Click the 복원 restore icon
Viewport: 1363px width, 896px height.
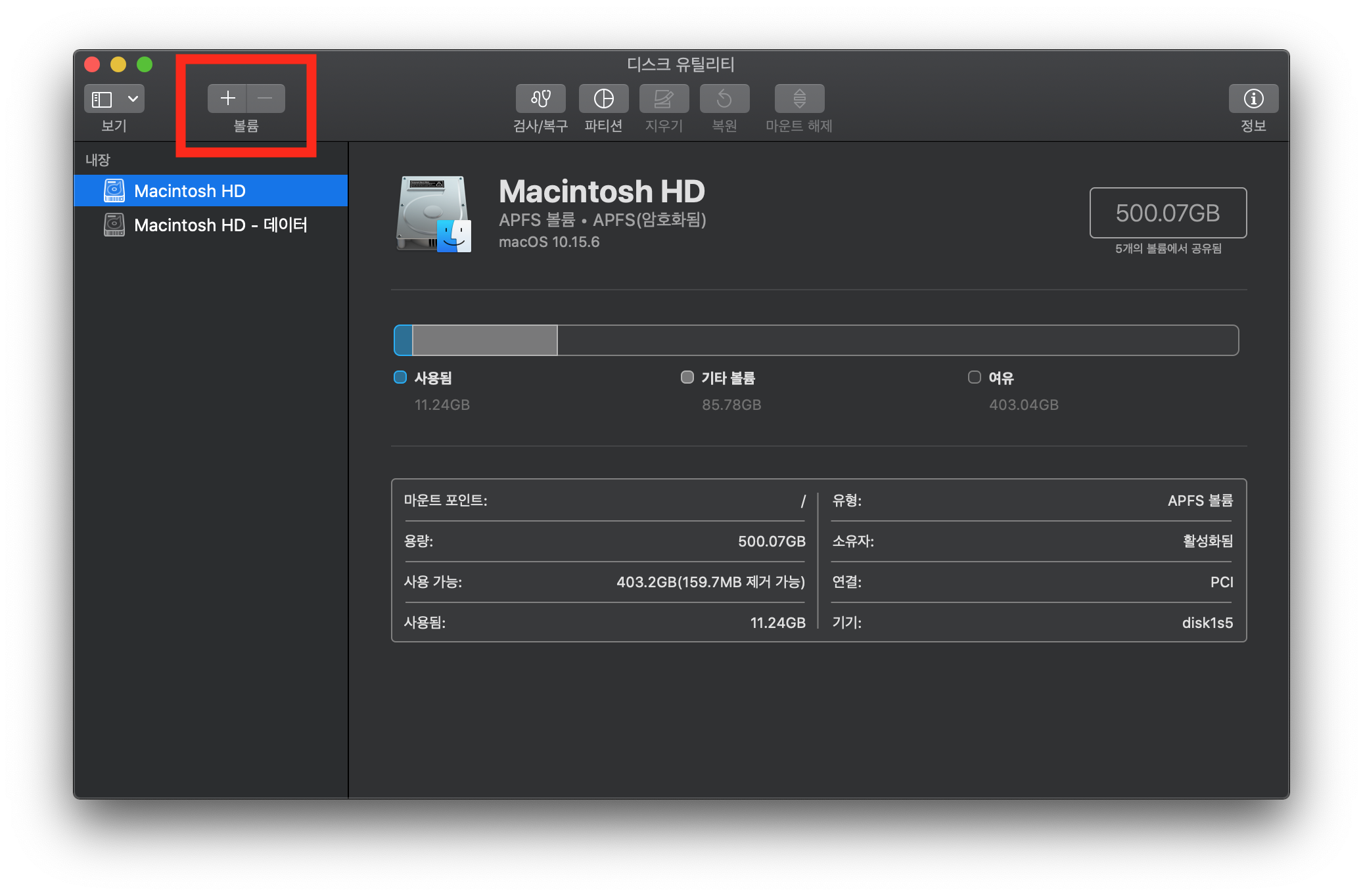point(724,99)
